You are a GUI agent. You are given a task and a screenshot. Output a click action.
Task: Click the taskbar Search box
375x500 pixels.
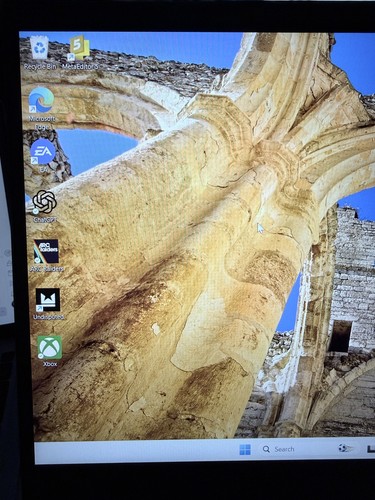279,449
